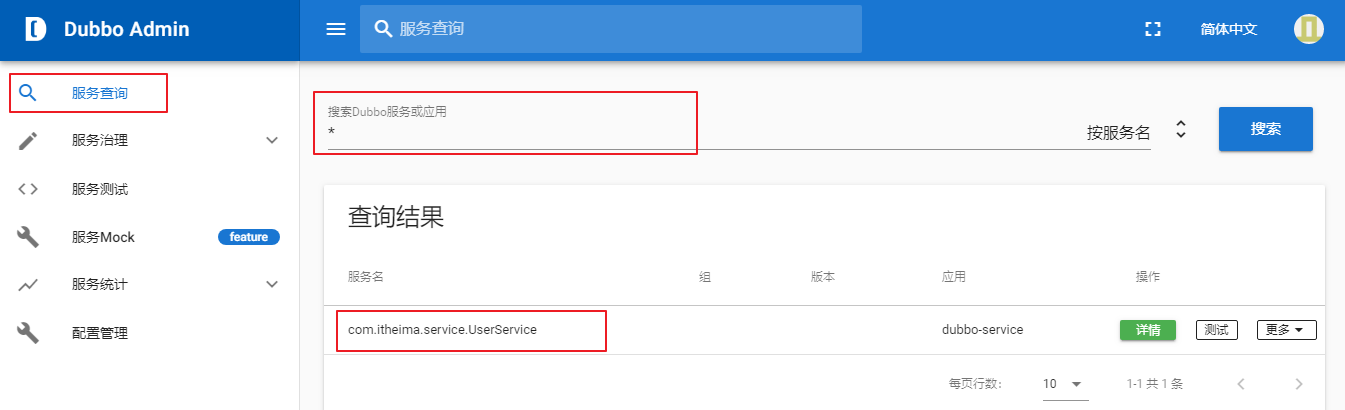This screenshot has height=410, width=1345.
Task: Click the blue 搜索 button
Action: coord(1265,129)
